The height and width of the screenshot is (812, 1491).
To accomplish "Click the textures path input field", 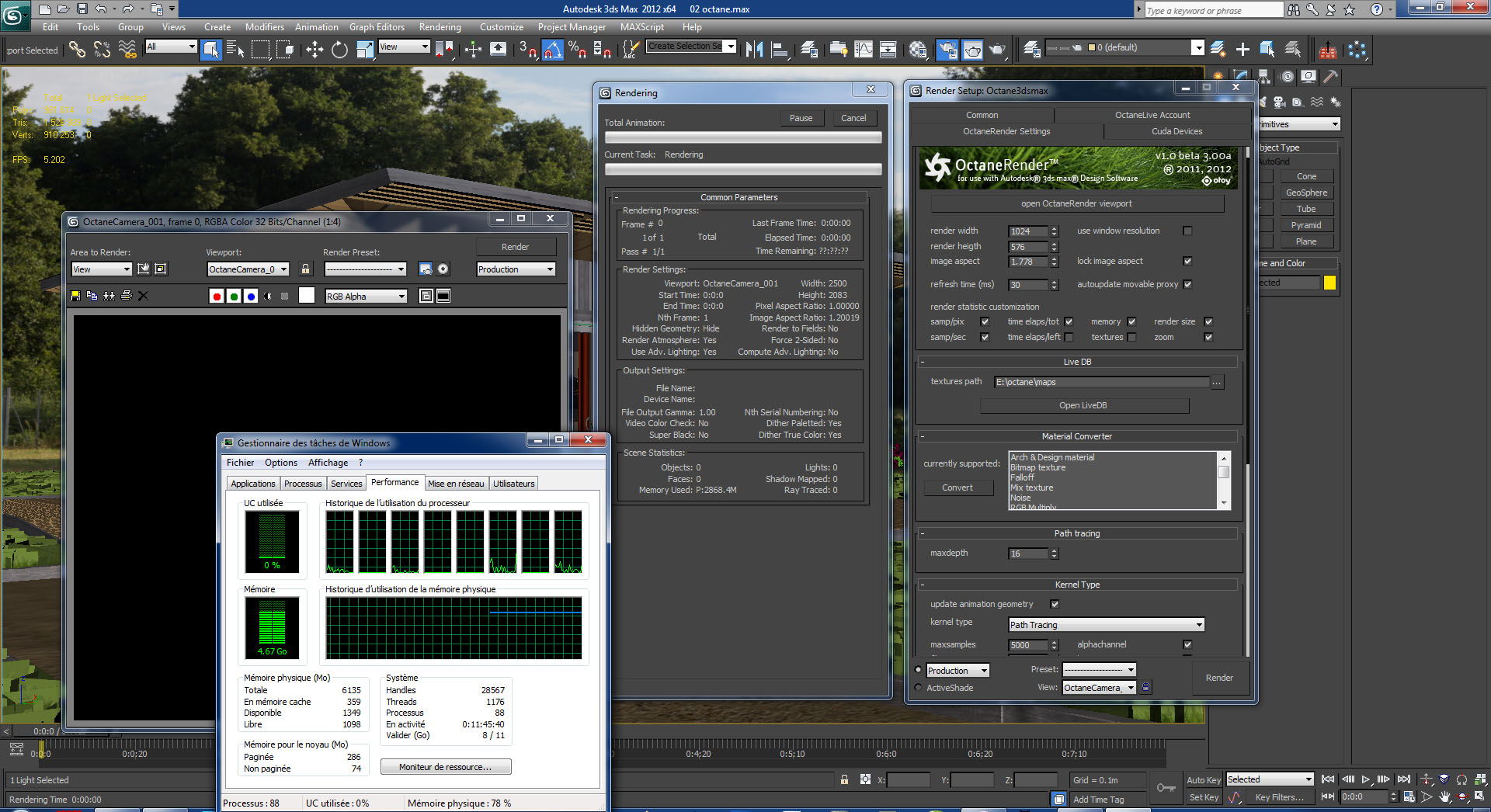I will pos(1101,382).
